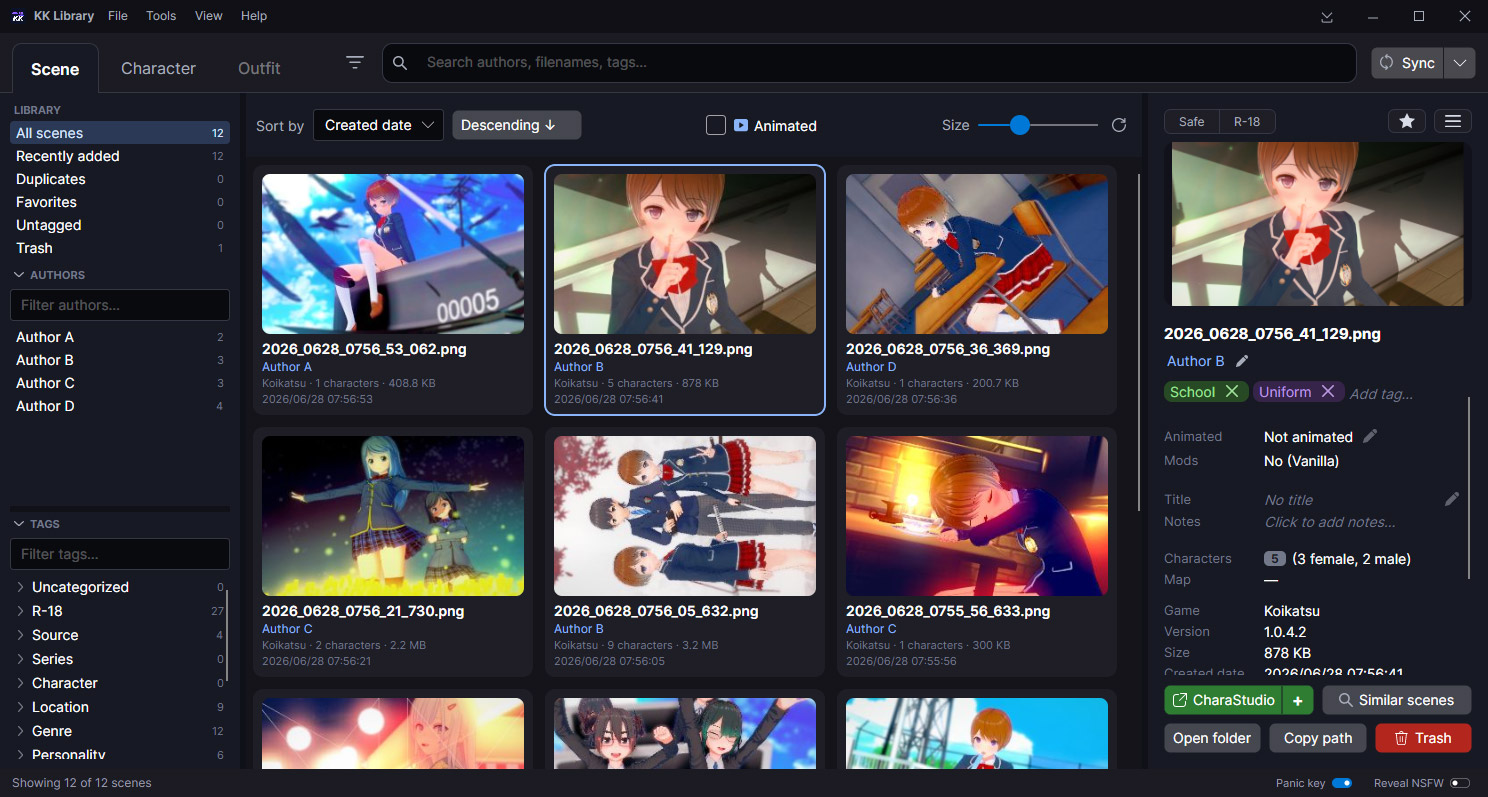
Task: Click Copy path button
Action: click(x=1318, y=738)
